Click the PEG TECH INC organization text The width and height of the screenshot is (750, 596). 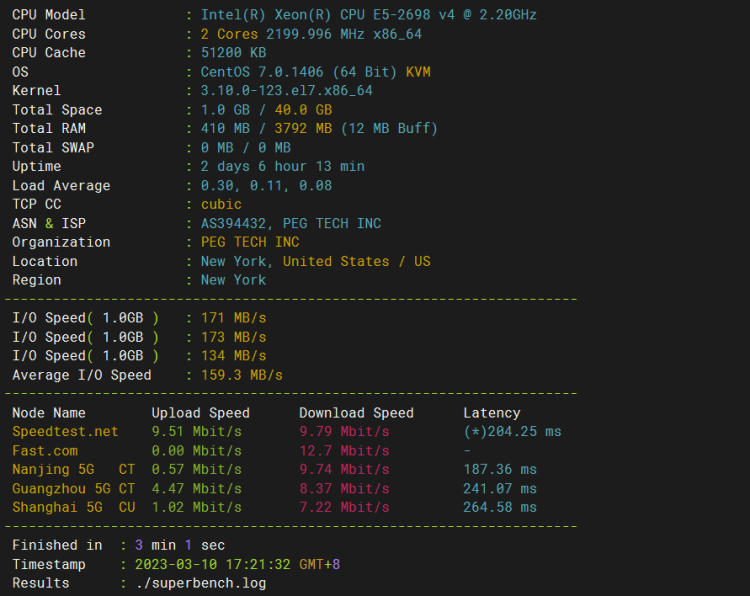(x=250, y=242)
